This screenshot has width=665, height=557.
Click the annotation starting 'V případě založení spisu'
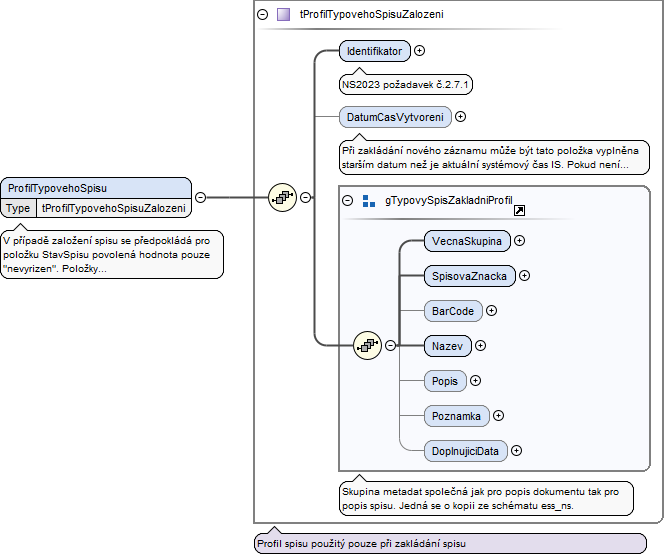[112, 255]
